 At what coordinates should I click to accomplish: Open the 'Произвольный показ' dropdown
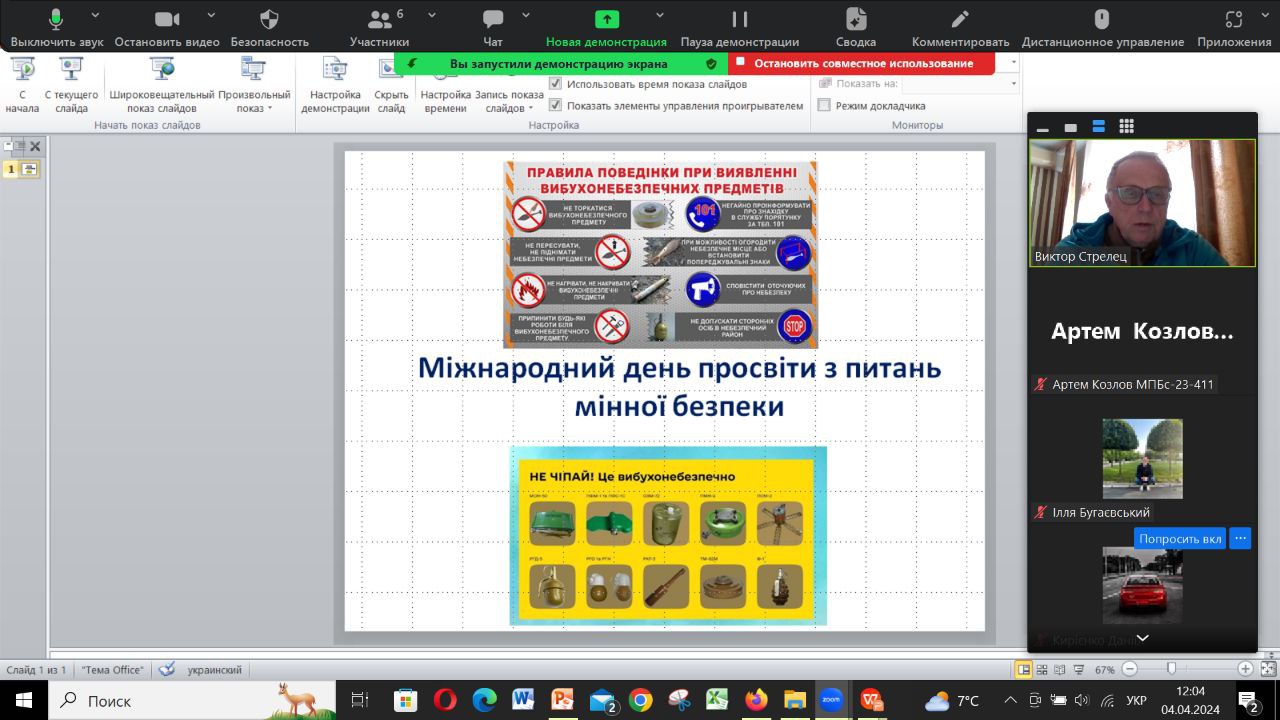click(254, 86)
